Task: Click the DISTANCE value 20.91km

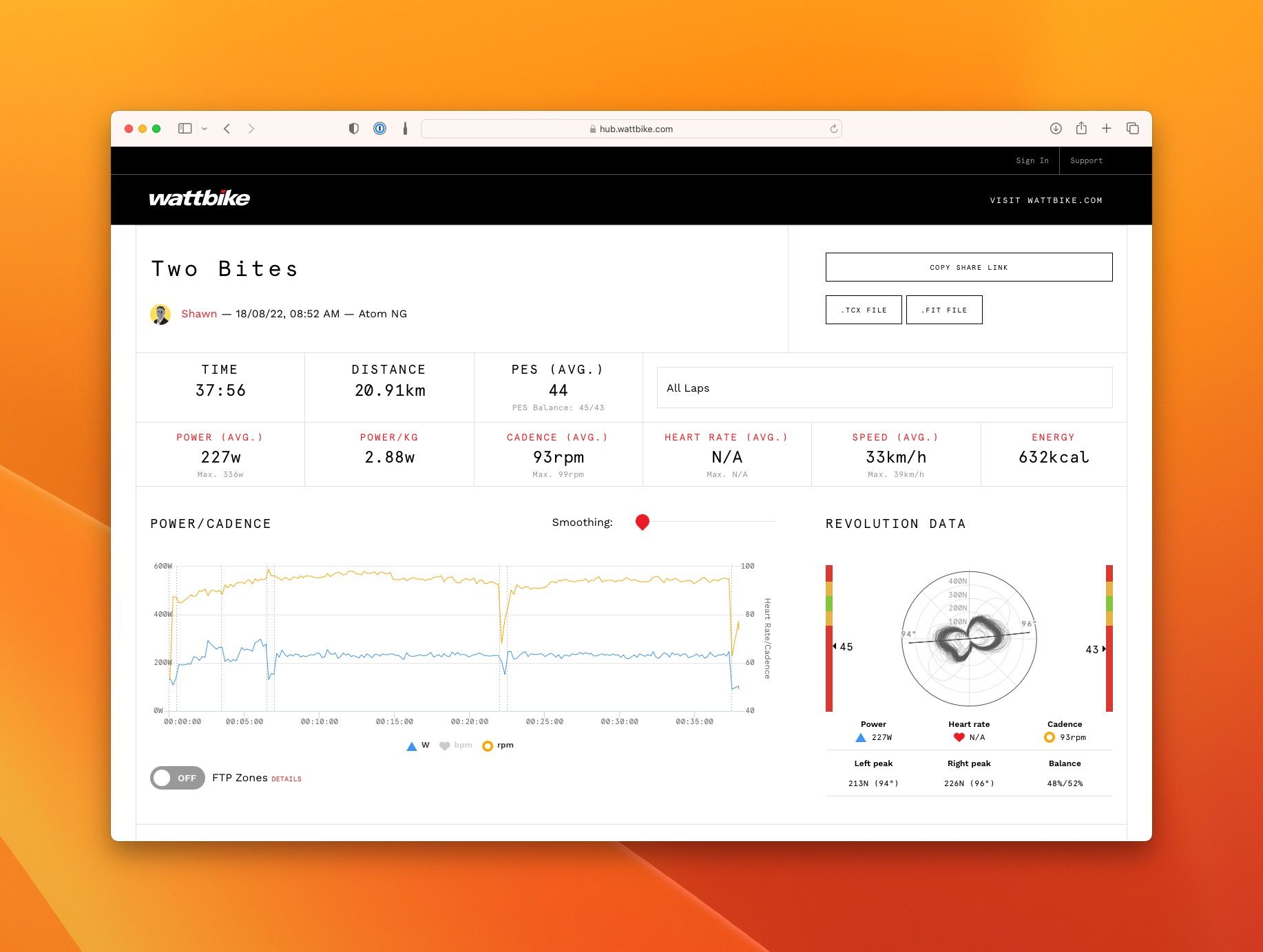Action: [390, 390]
